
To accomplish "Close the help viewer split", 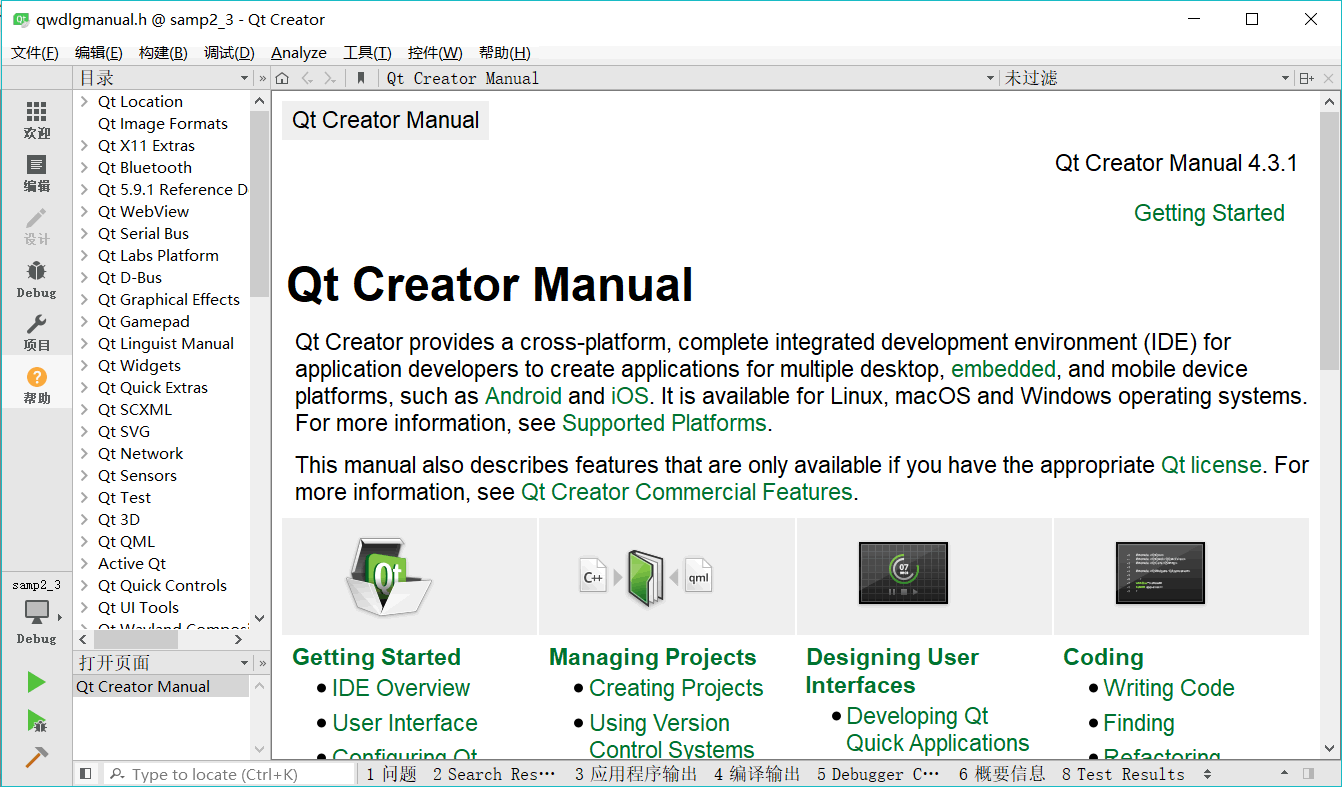I will [1329, 78].
